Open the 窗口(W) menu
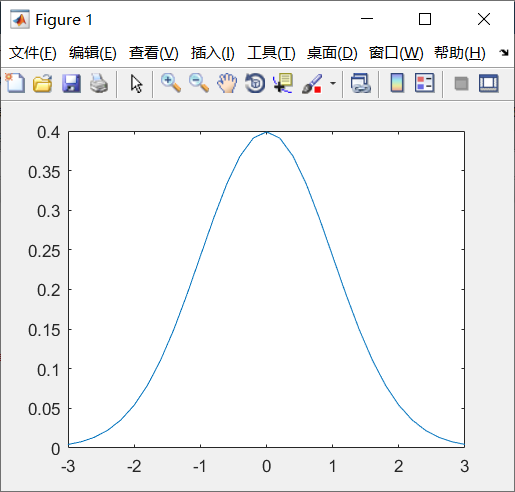 [396, 53]
